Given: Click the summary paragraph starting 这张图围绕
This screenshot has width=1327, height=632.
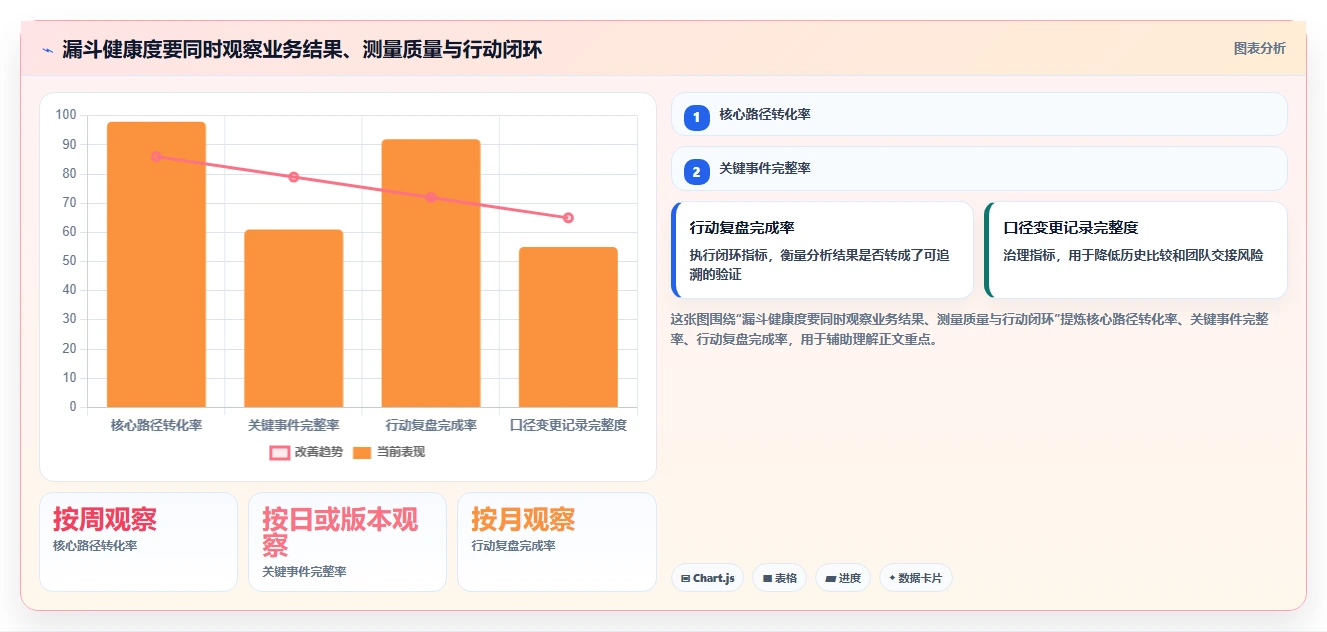Looking at the screenshot, I should click(969, 329).
